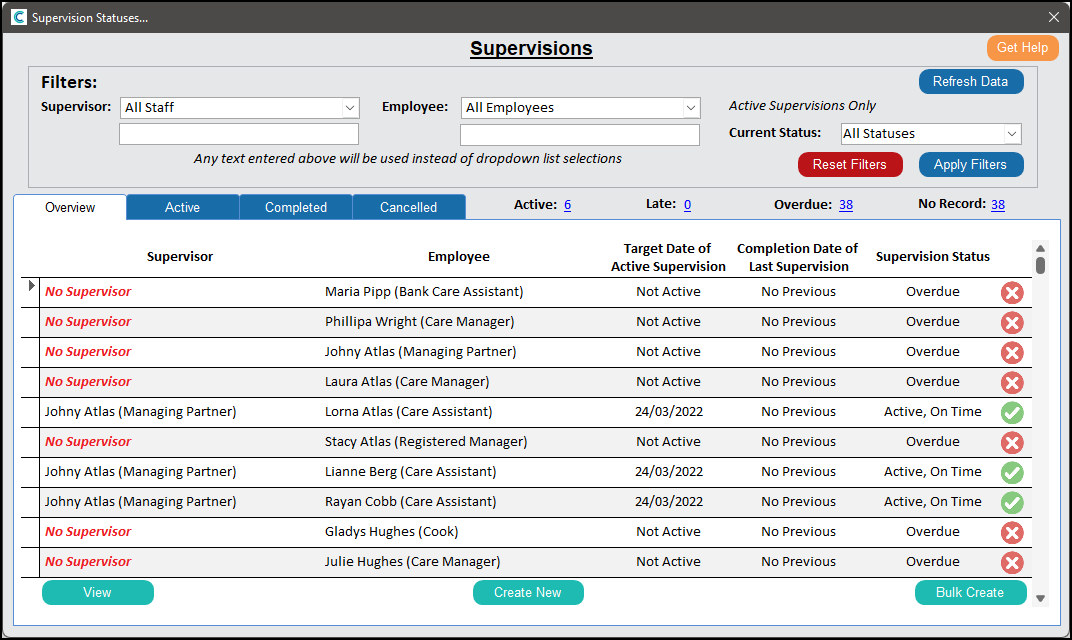Click red X icon for Julie Hughes
This screenshot has height=640, width=1072.
pos(1012,562)
